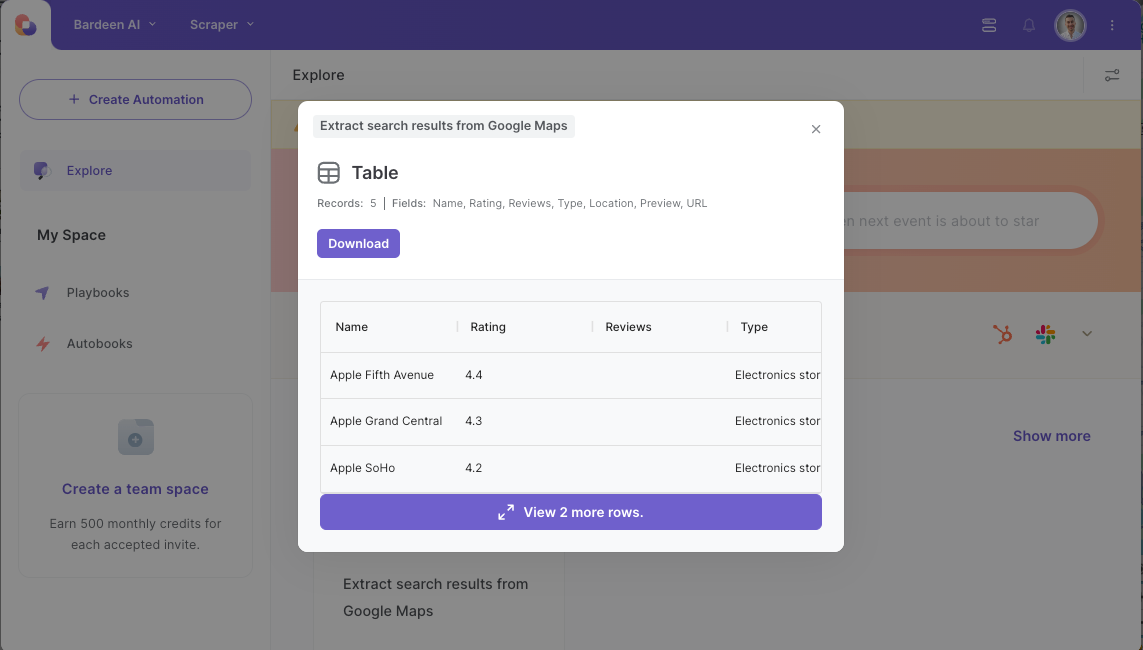
Task: Click Electronics store type in Apple Grand Central row
Action: [777, 420]
